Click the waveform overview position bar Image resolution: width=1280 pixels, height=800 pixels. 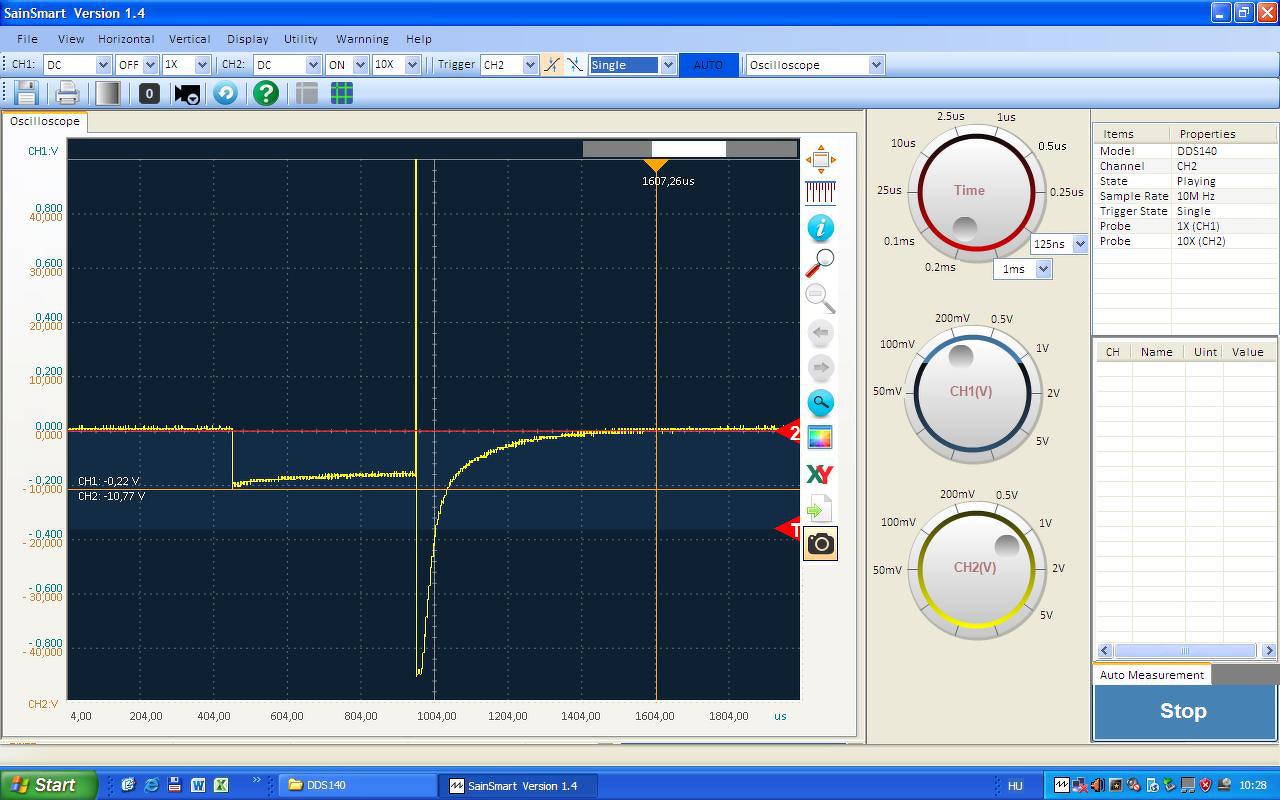click(690, 149)
